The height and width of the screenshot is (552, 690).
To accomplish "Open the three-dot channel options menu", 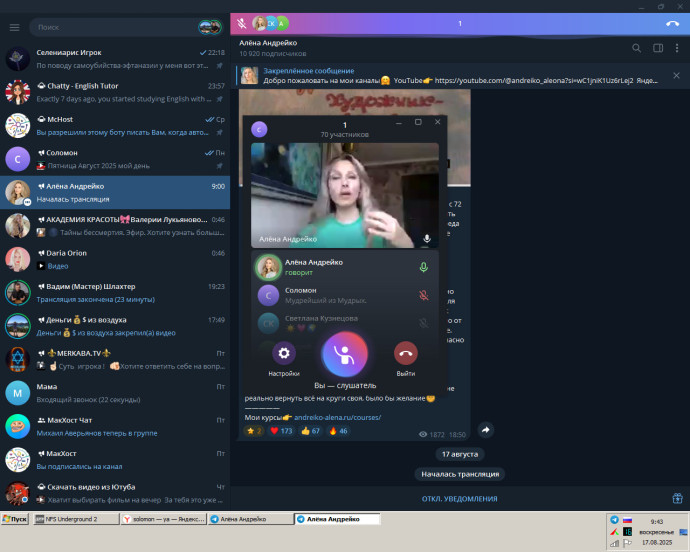I will [677, 48].
